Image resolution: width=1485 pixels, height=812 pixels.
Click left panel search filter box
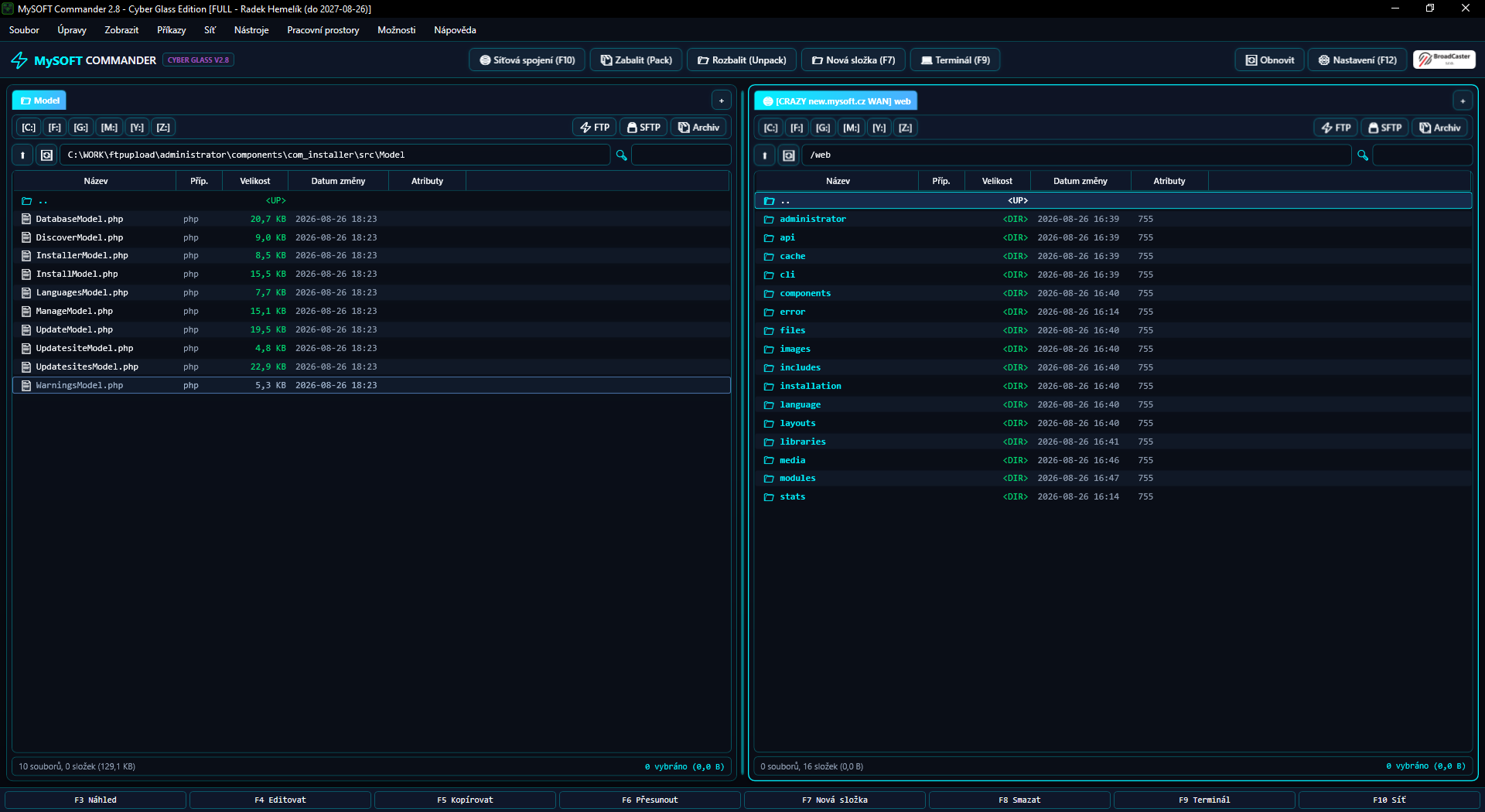[x=681, y=155]
